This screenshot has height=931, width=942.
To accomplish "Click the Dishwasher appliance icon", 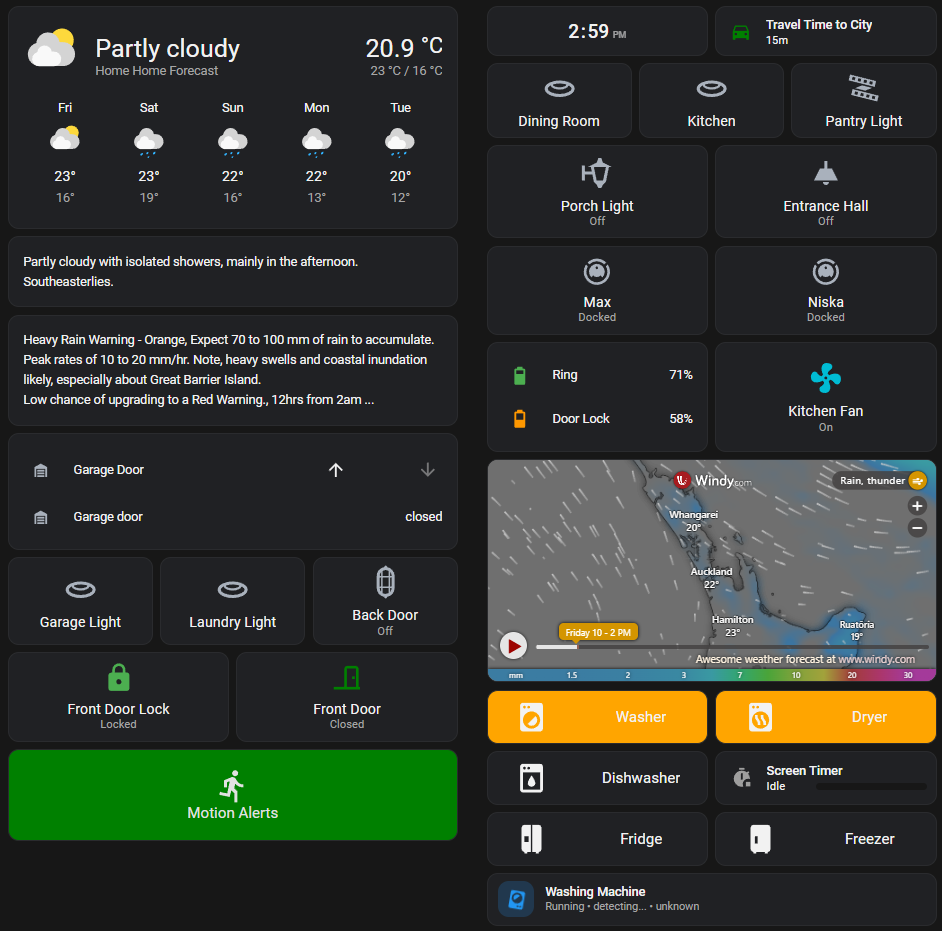I will tap(531, 778).
